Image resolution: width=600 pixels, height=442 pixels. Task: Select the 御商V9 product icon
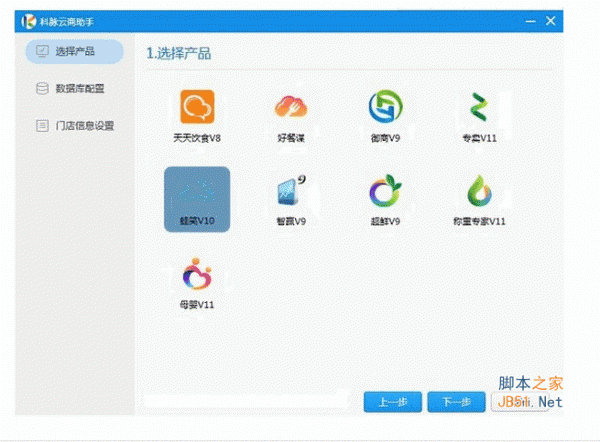[x=385, y=107]
